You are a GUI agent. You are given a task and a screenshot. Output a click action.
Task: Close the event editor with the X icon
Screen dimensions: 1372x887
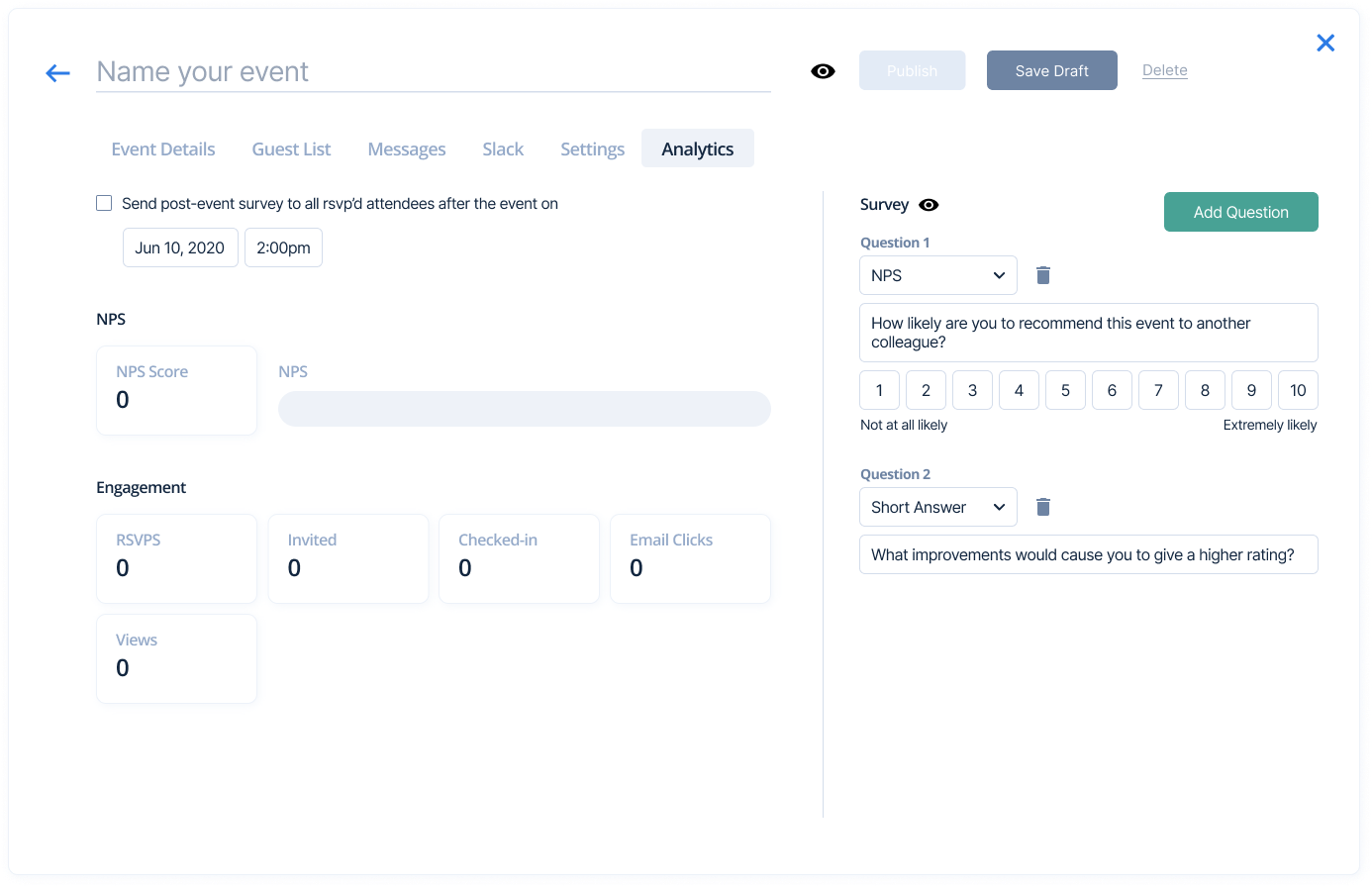click(x=1325, y=43)
